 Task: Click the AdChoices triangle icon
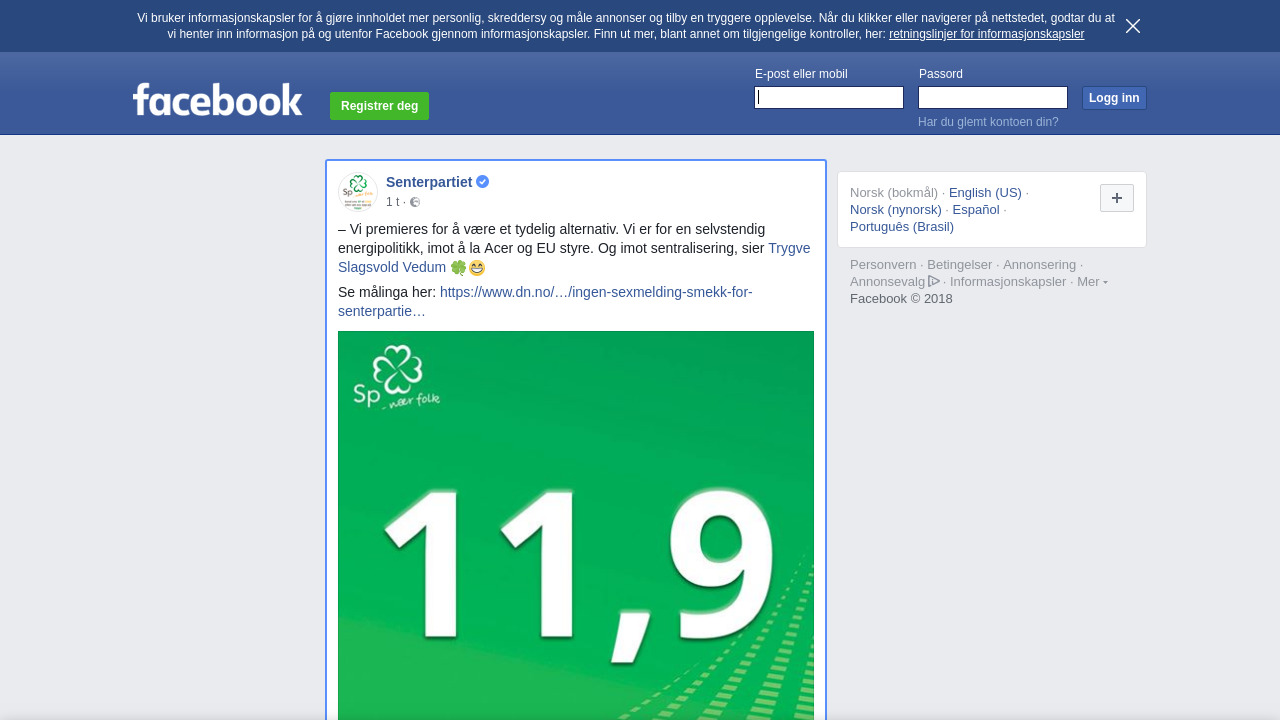[934, 281]
